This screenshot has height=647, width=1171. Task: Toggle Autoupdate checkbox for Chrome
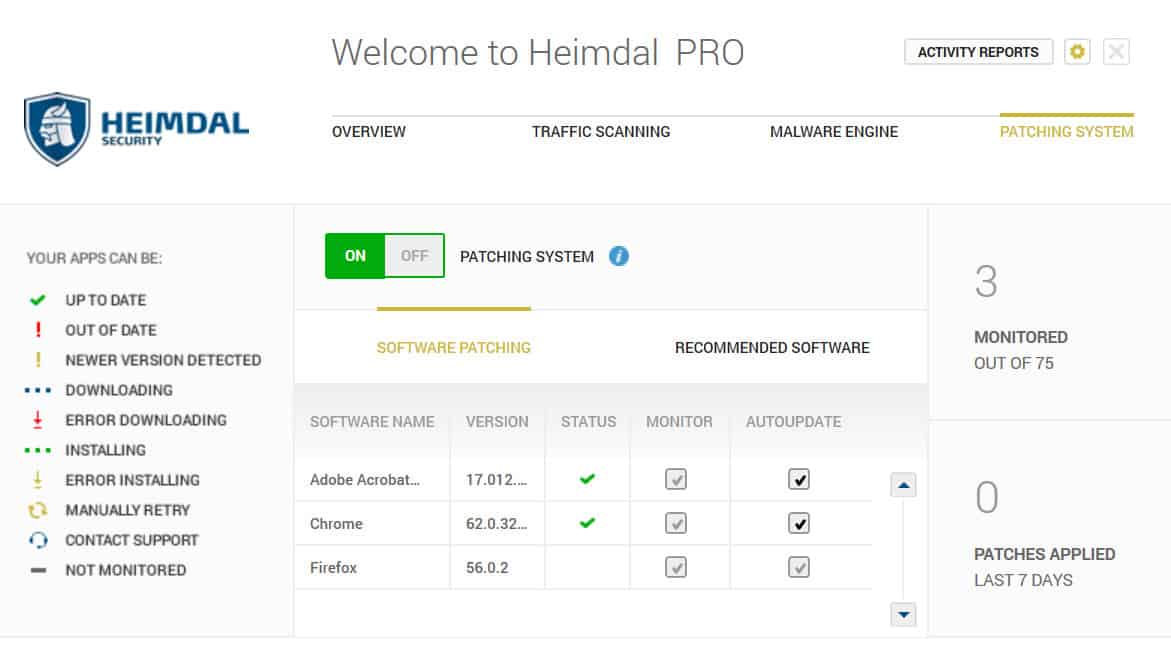(x=799, y=523)
